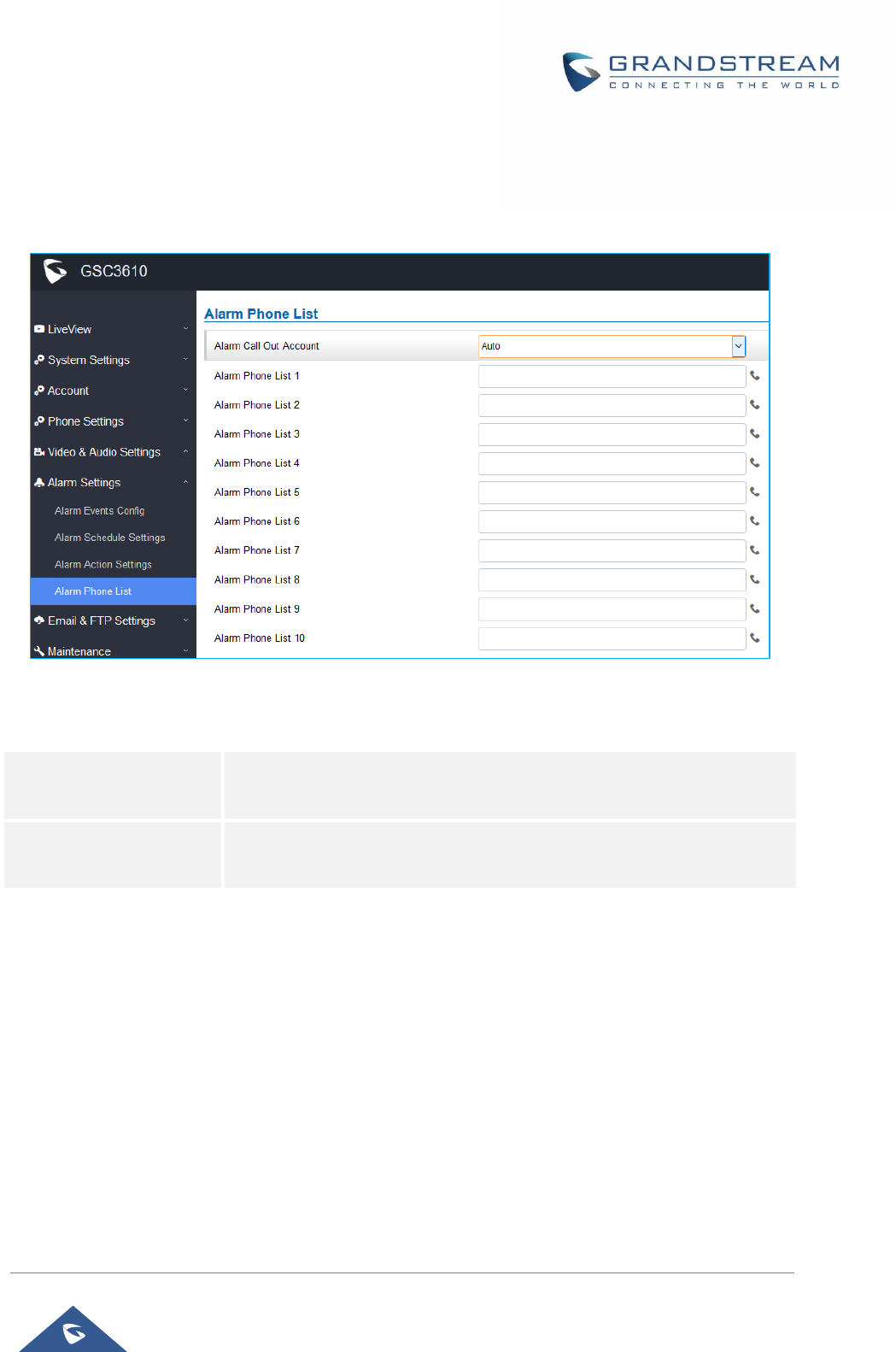Screen dimensions: 896x1352
Task: Focus the Alarm Phone List 9 field
Action: click(x=612, y=609)
